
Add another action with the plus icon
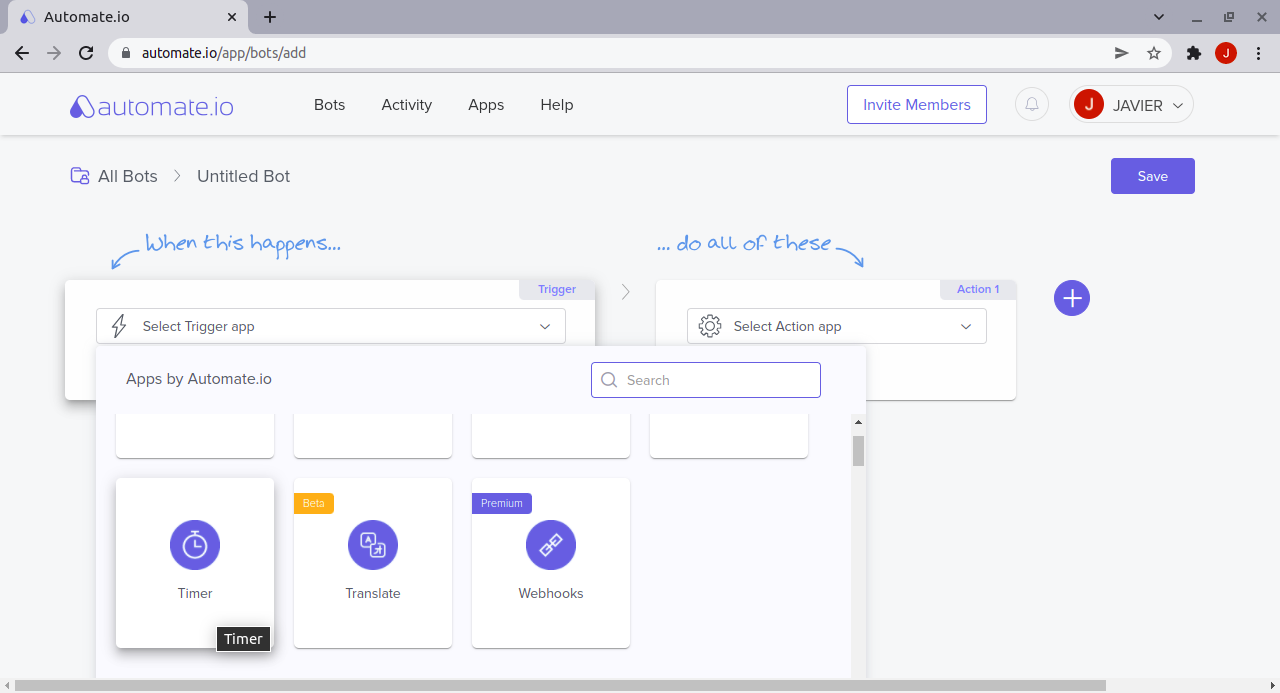coord(1072,298)
